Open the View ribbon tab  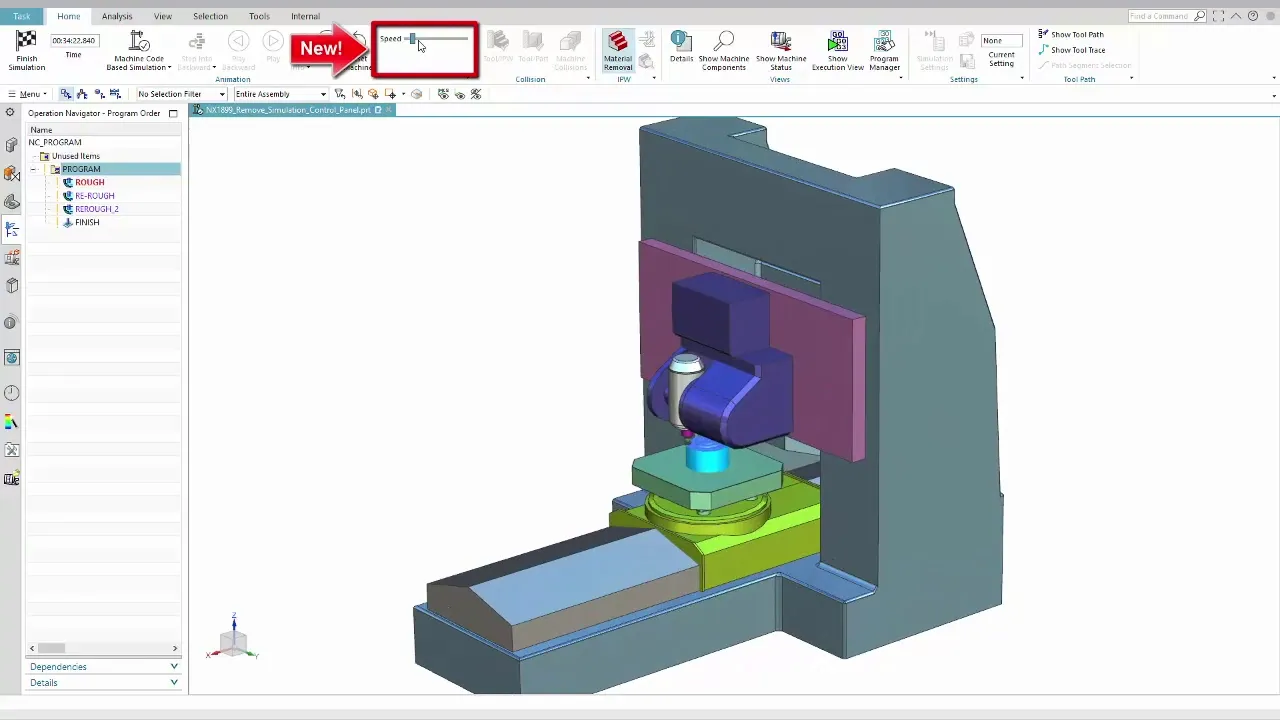point(163,16)
